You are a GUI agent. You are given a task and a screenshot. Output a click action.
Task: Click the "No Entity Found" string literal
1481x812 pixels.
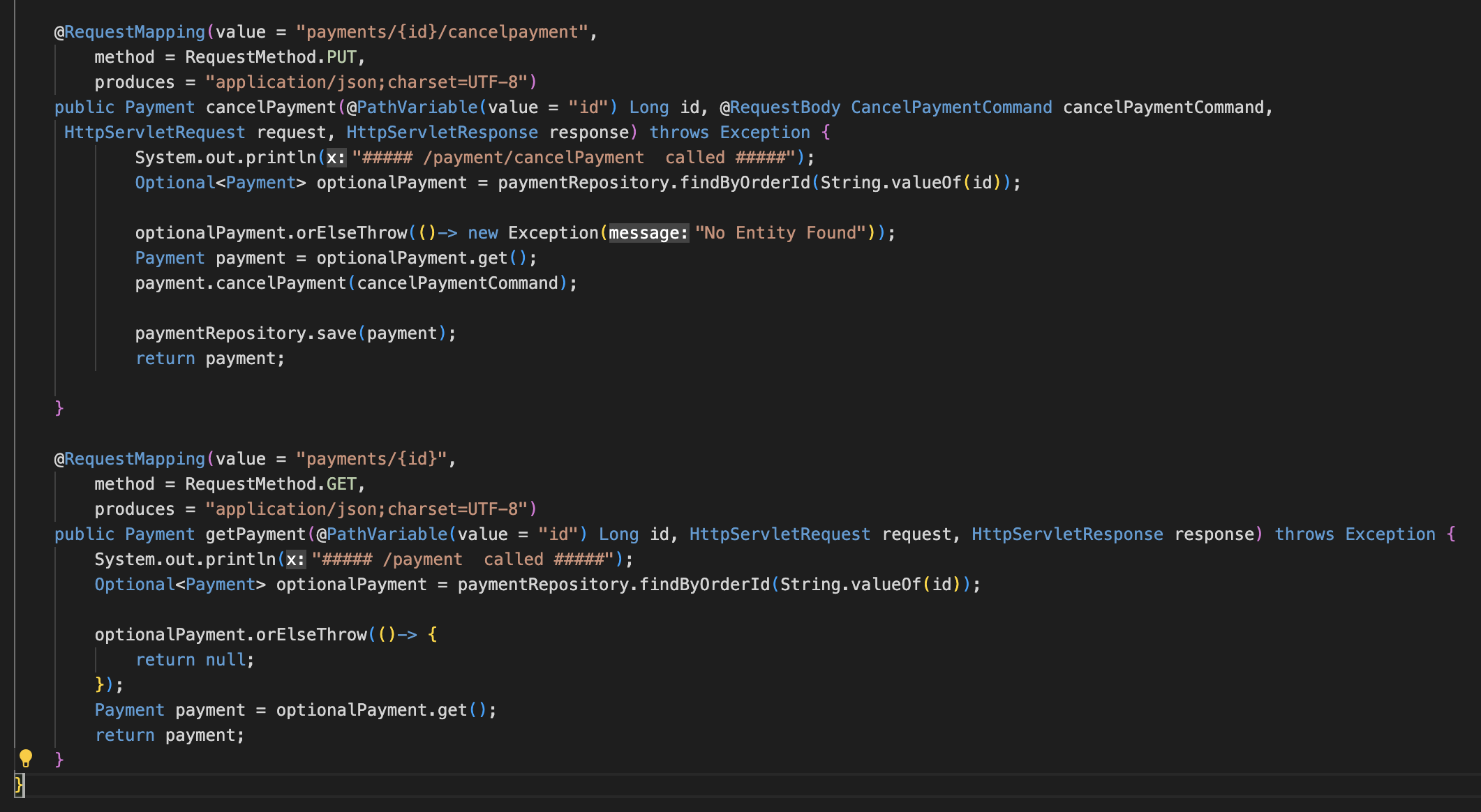781,233
